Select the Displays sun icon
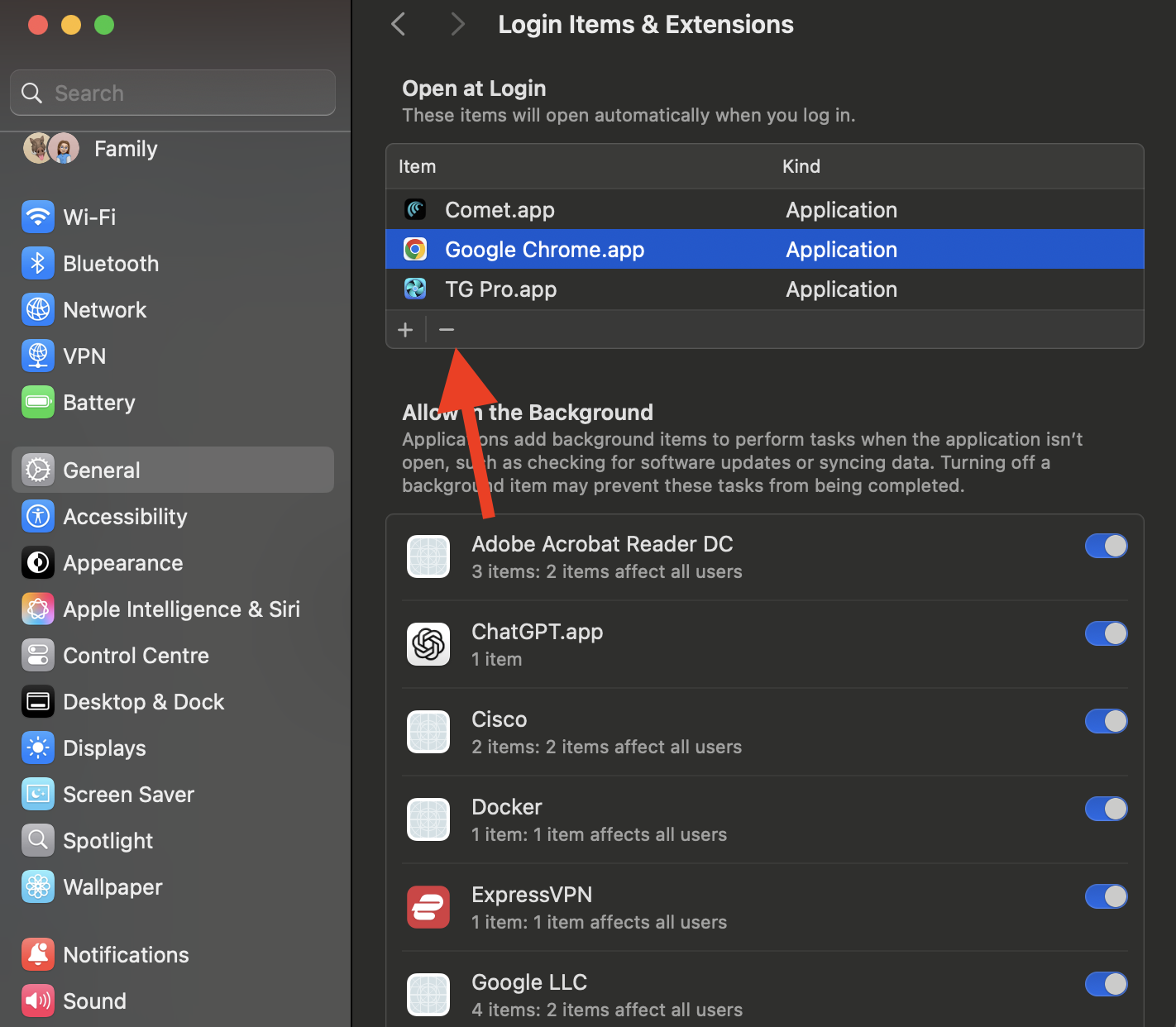Viewport: 1176px width, 1027px height. pos(38,748)
